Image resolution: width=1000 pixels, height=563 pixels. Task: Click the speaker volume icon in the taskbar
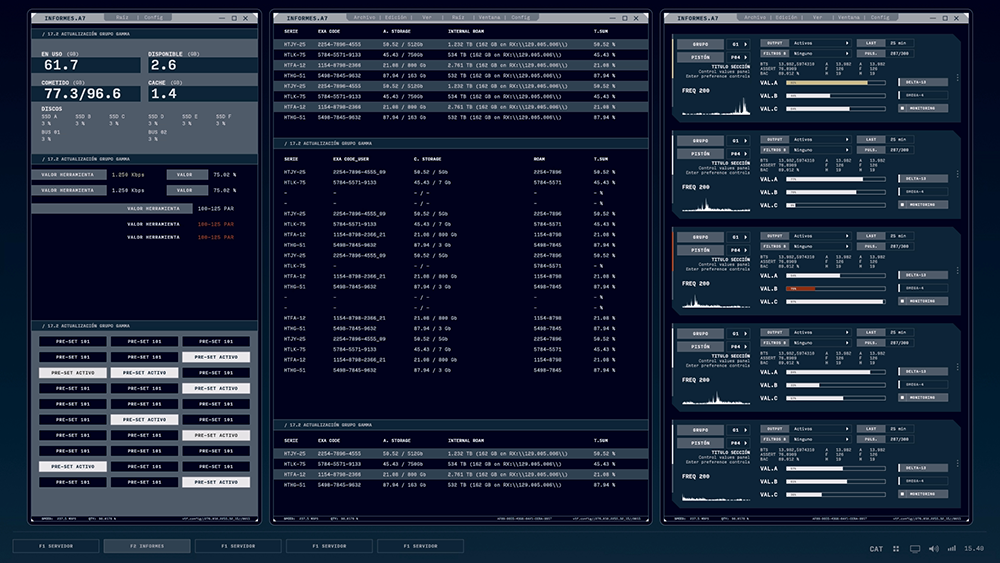[x=934, y=548]
